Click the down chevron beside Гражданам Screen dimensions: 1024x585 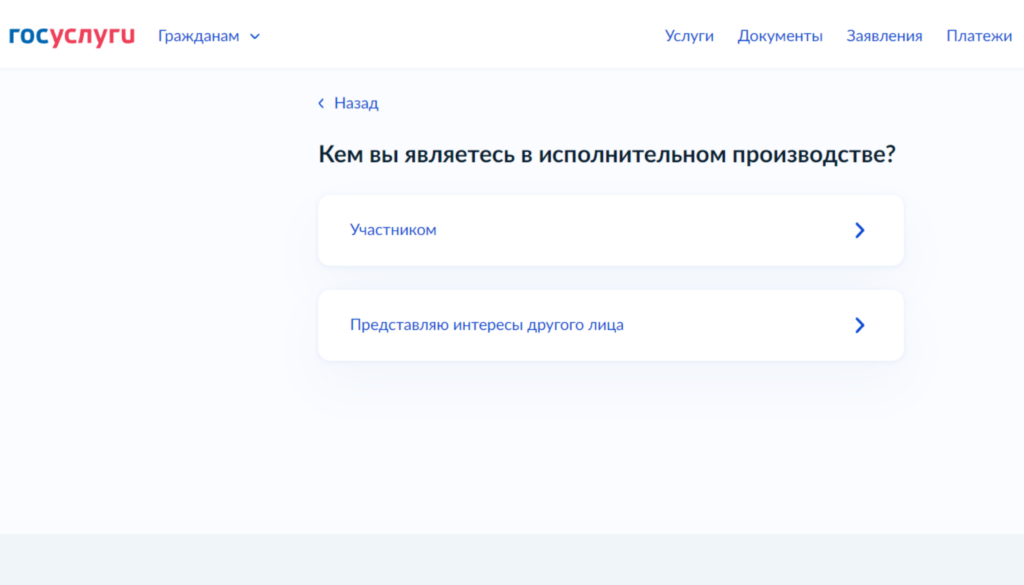(254, 37)
